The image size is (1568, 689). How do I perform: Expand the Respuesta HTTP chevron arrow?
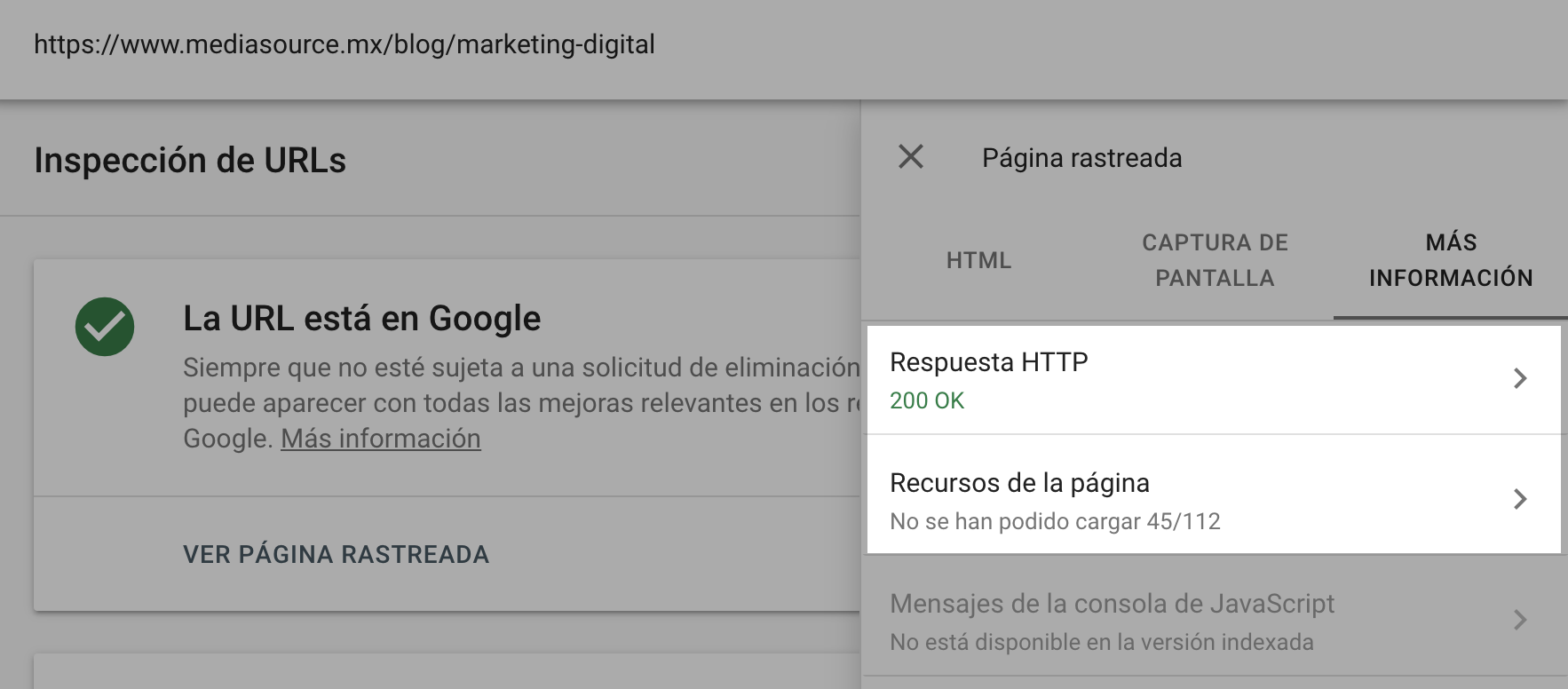[x=1519, y=379]
